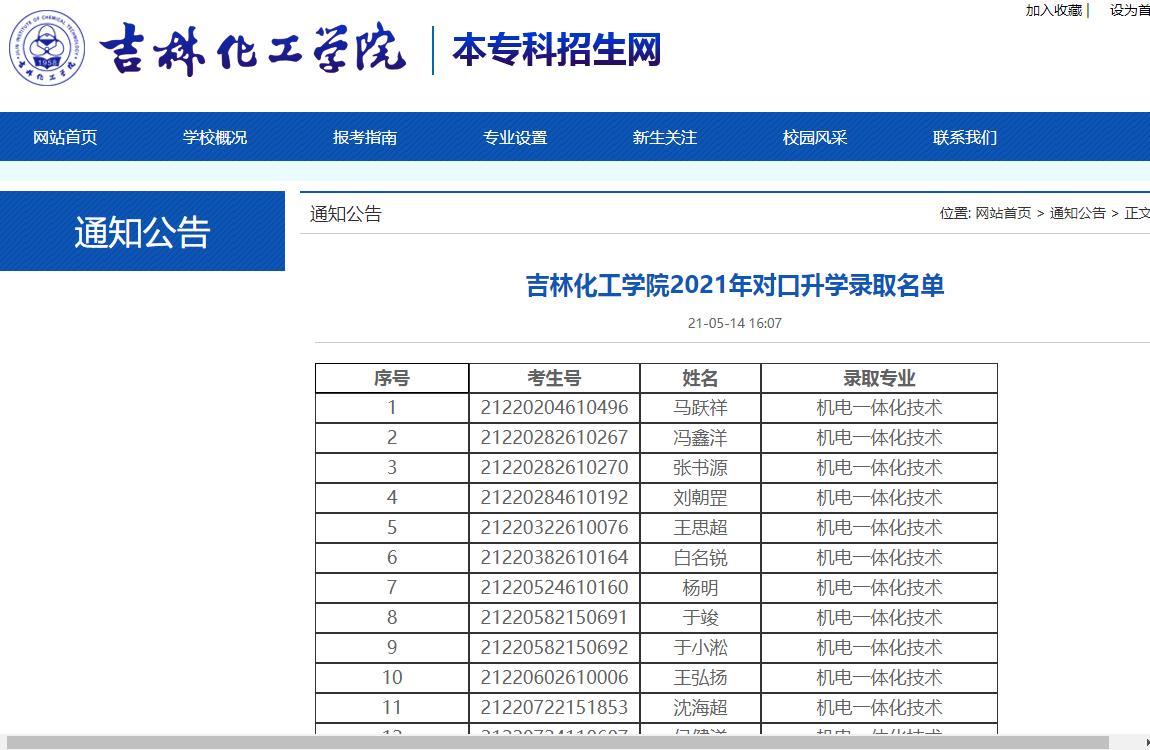Click the 通知公告 content section heading

point(345,214)
